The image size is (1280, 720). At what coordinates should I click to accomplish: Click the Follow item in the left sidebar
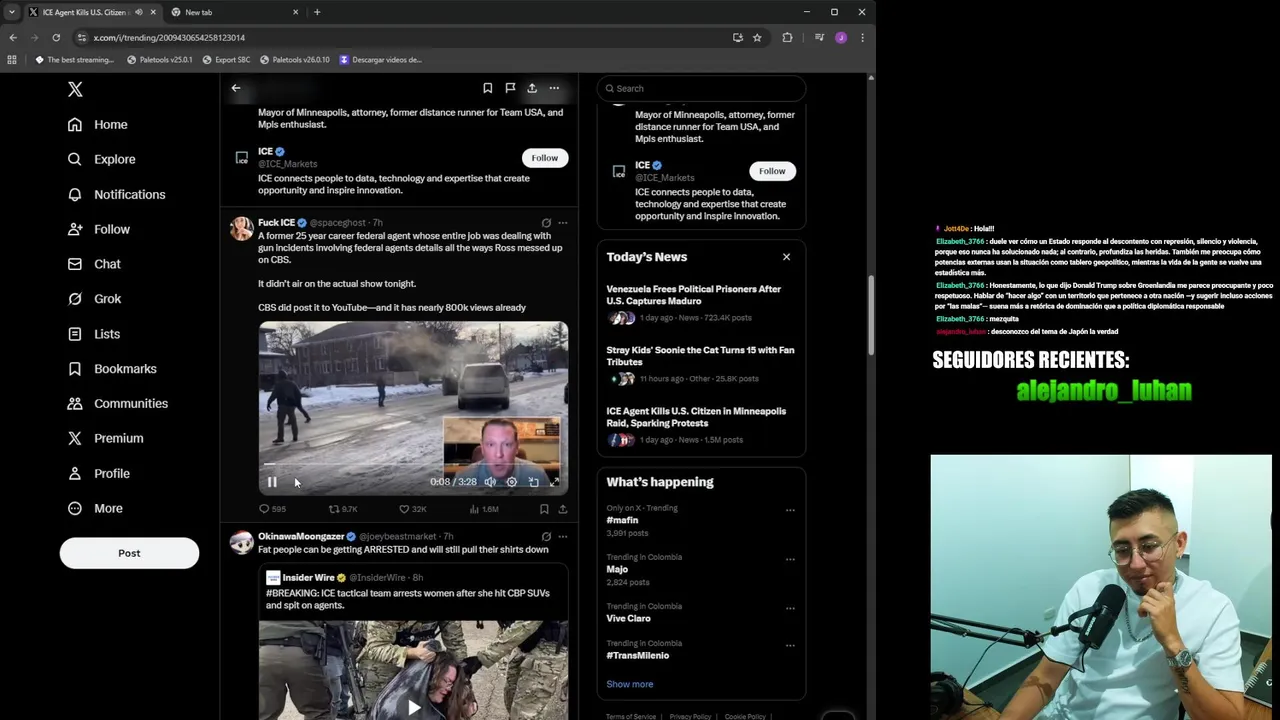tap(99, 229)
